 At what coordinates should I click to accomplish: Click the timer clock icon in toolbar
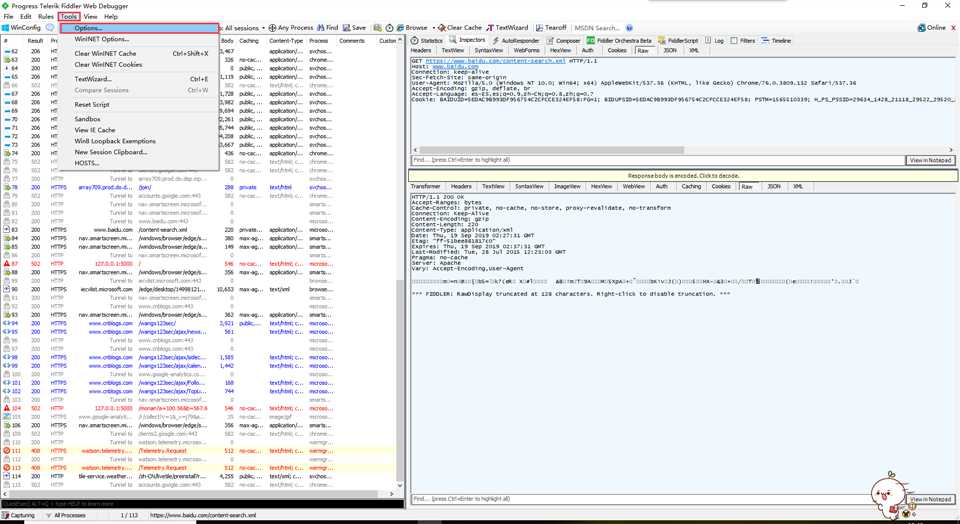(390, 28)
